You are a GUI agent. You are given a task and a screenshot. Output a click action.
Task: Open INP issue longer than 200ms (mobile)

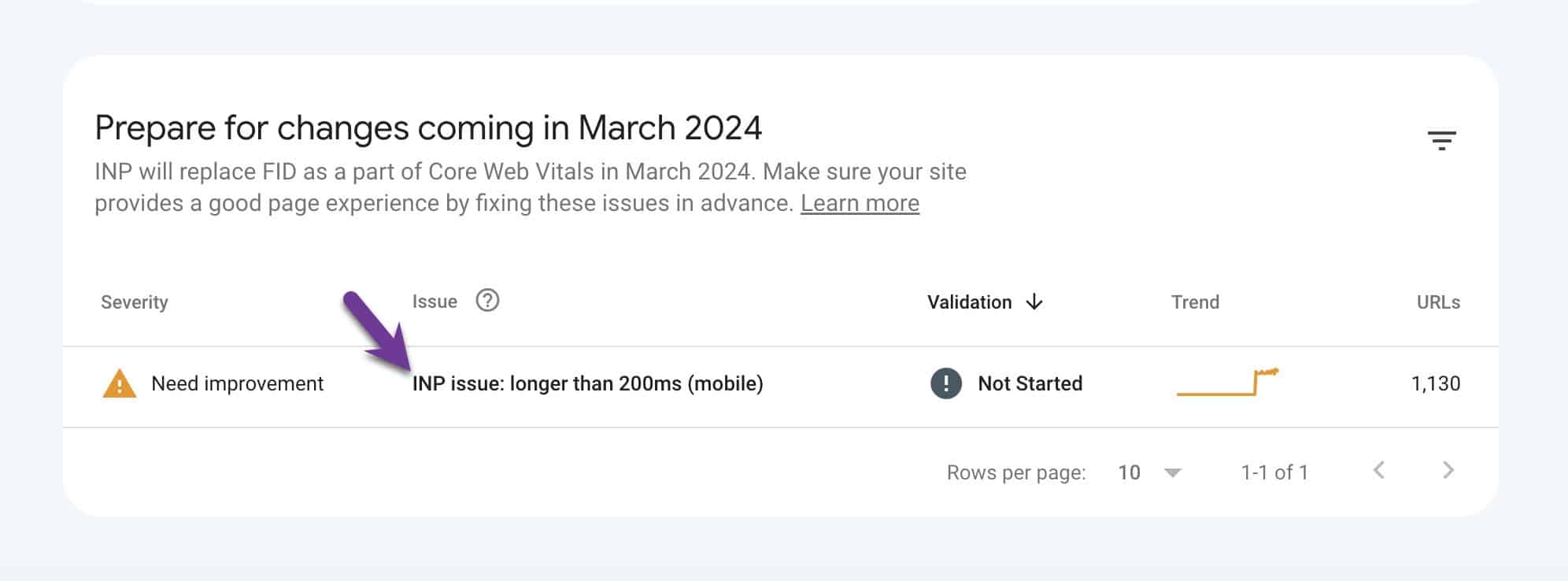click(588, 383)
